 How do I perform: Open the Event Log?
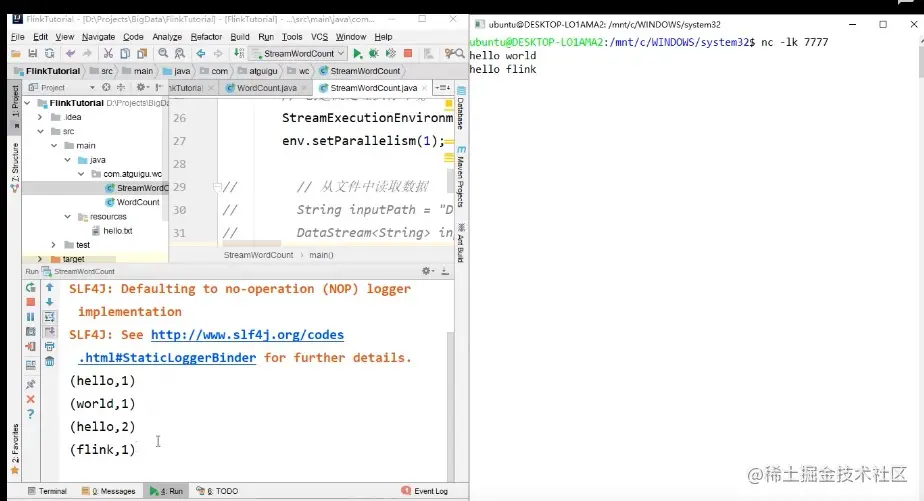coord(425,491)
